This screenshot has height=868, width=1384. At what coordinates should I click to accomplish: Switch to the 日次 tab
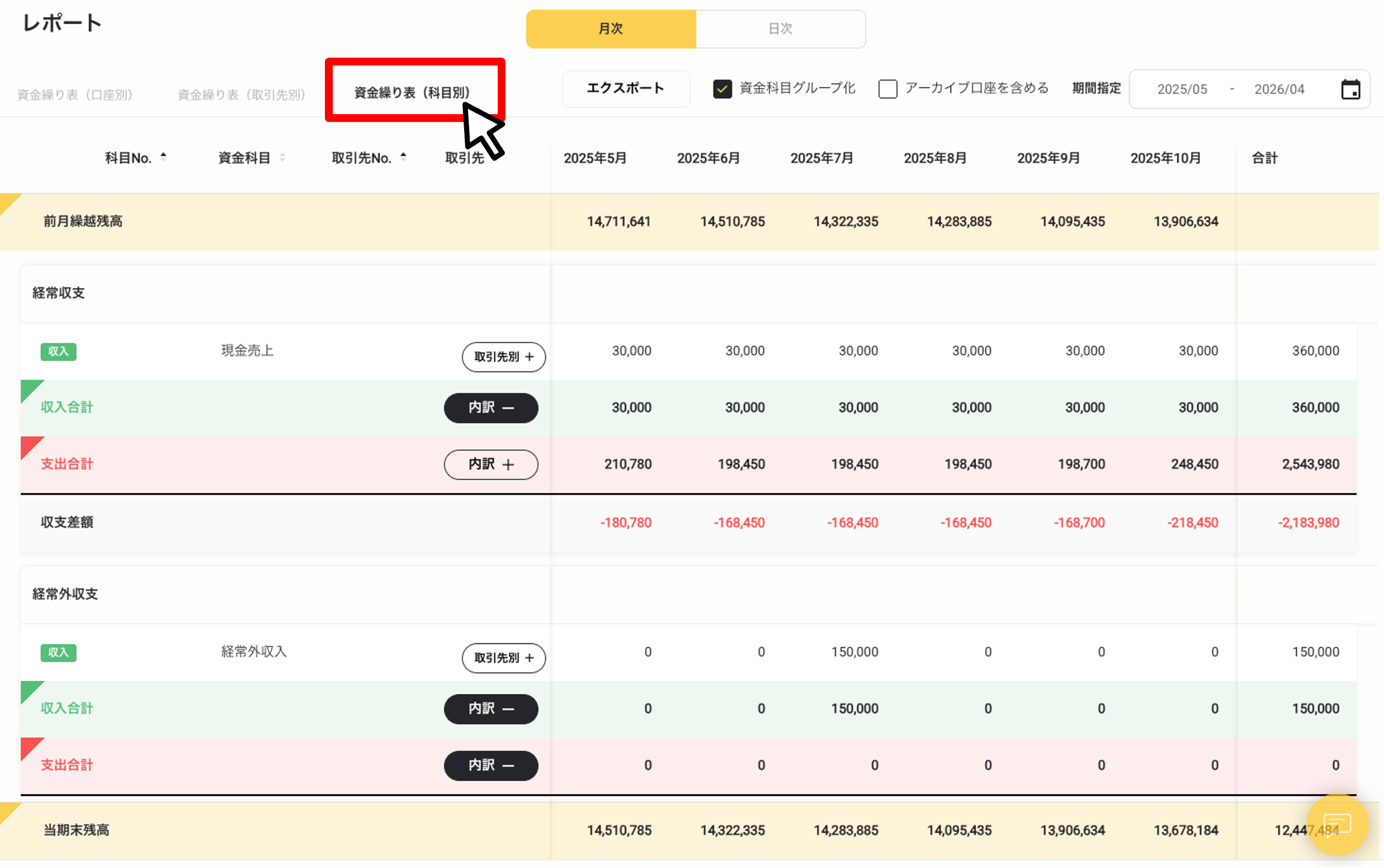click(780, 29)
